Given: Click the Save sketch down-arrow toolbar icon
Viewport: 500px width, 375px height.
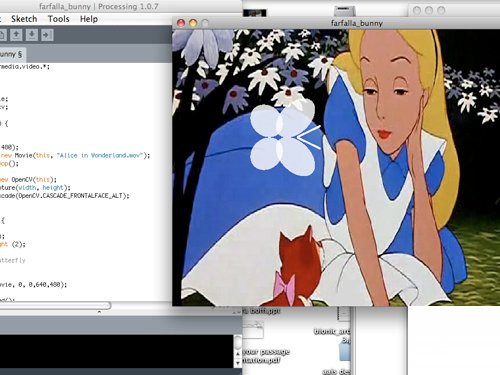Looking at the screenshot, I should click(31, 35).
